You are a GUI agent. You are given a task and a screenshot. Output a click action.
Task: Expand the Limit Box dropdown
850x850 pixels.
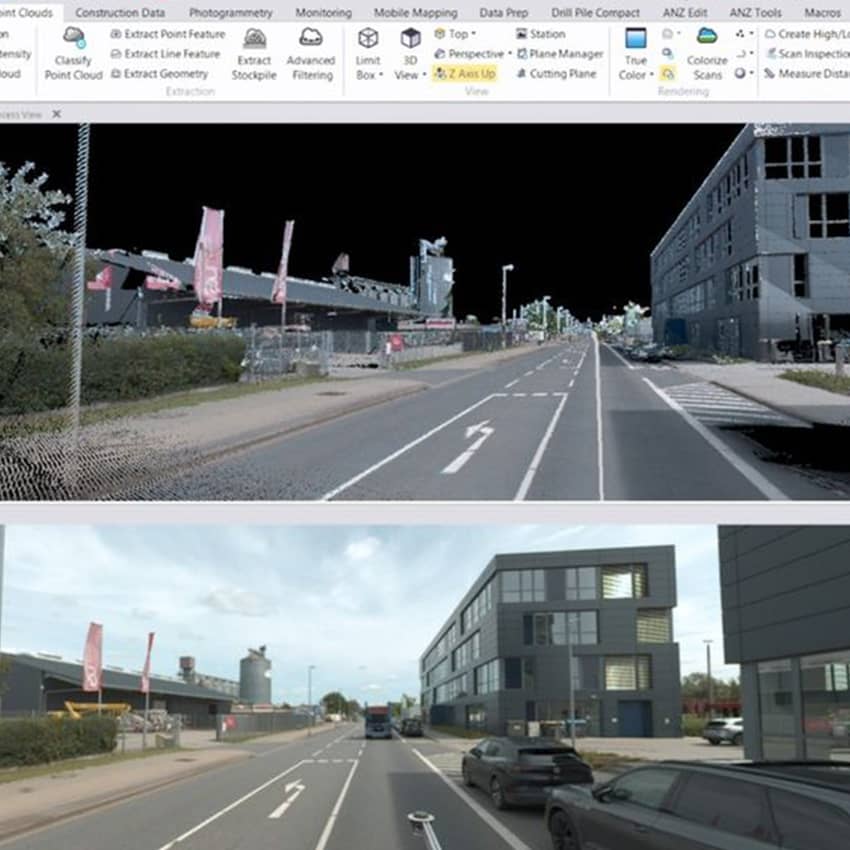pyautogui.click(x=368, y=75)
